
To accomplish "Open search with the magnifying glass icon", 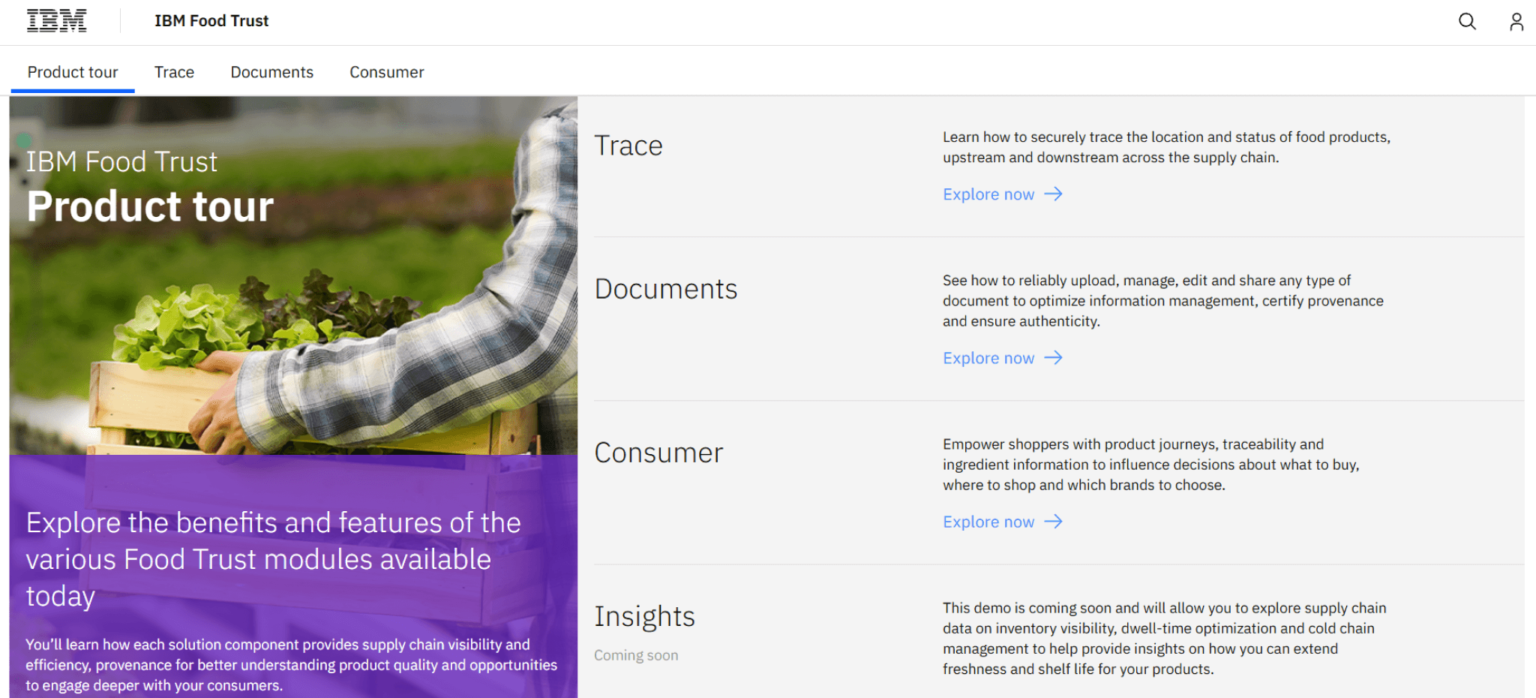I will [1467, 22].
